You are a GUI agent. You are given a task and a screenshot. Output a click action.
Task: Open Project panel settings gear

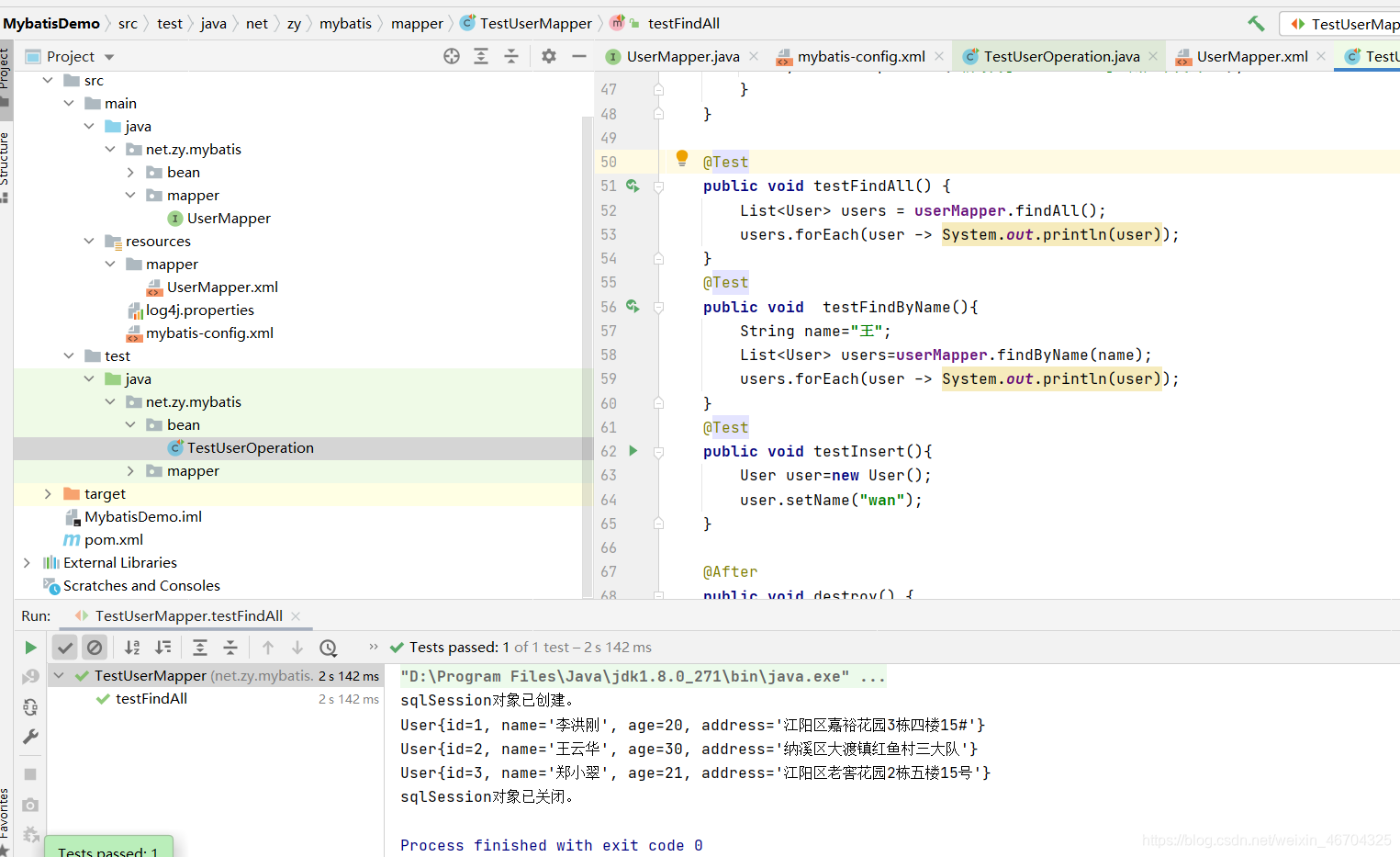pos(549,56)
